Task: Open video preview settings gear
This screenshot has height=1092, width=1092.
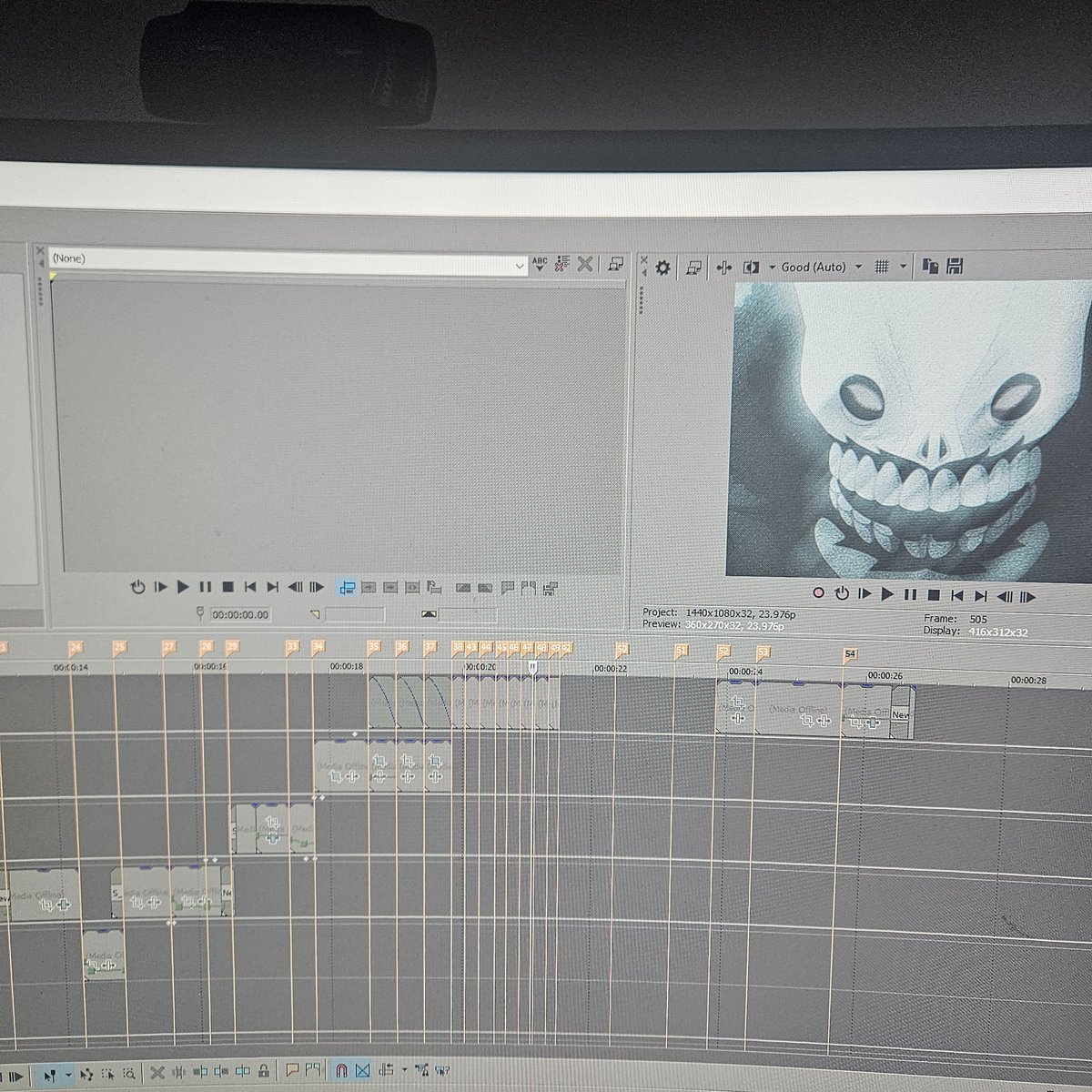Action: point(662,268)
